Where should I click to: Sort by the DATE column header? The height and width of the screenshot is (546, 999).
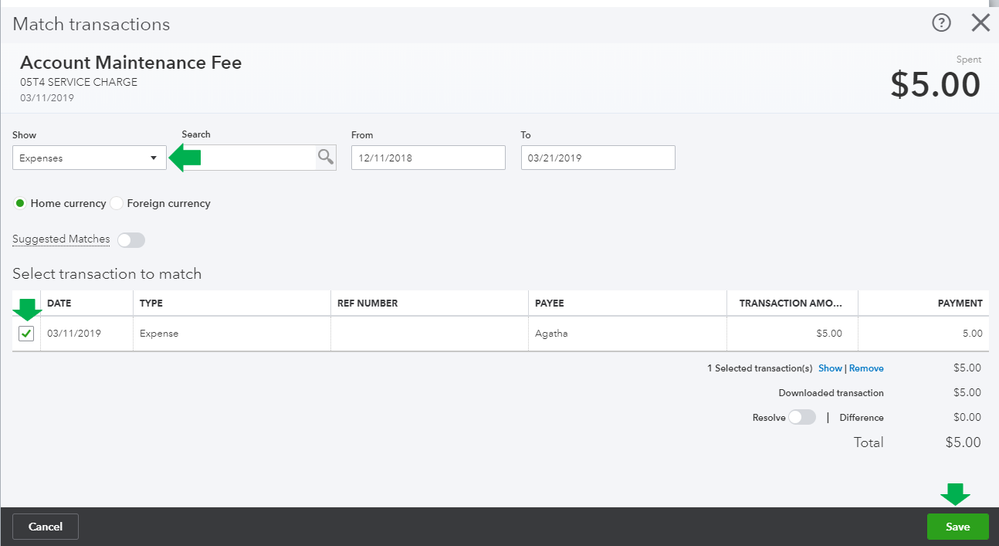point(59,303)
